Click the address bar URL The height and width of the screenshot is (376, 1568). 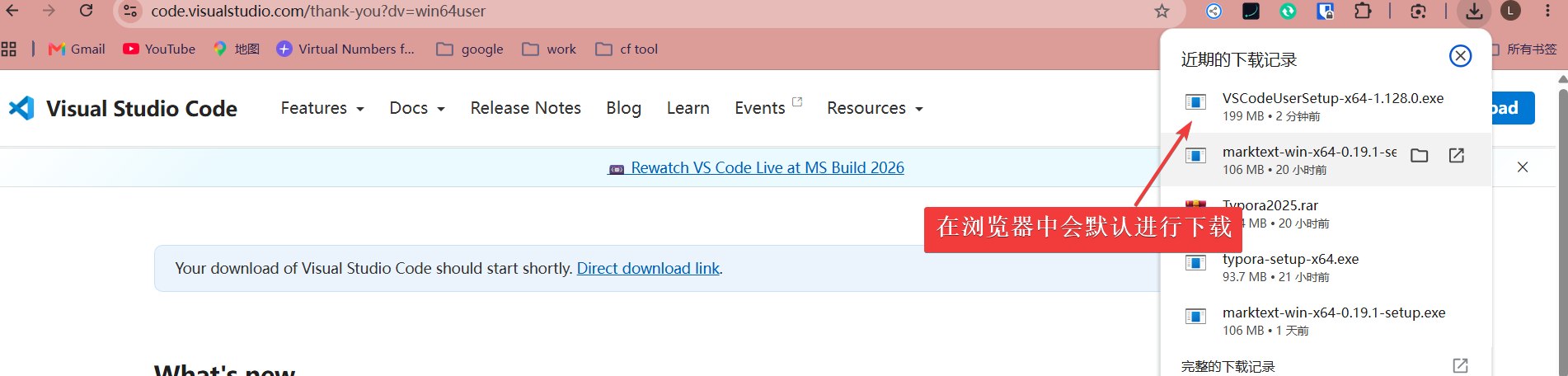318,12
